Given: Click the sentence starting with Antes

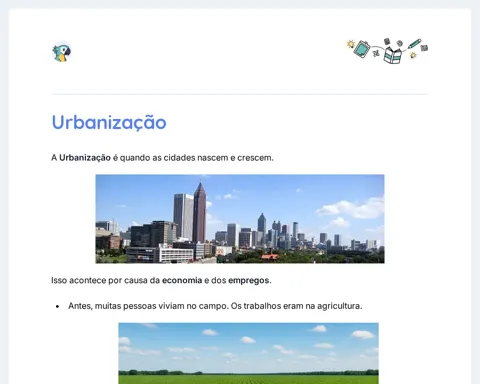Looking at the screenshot, I should coord(215,306).
